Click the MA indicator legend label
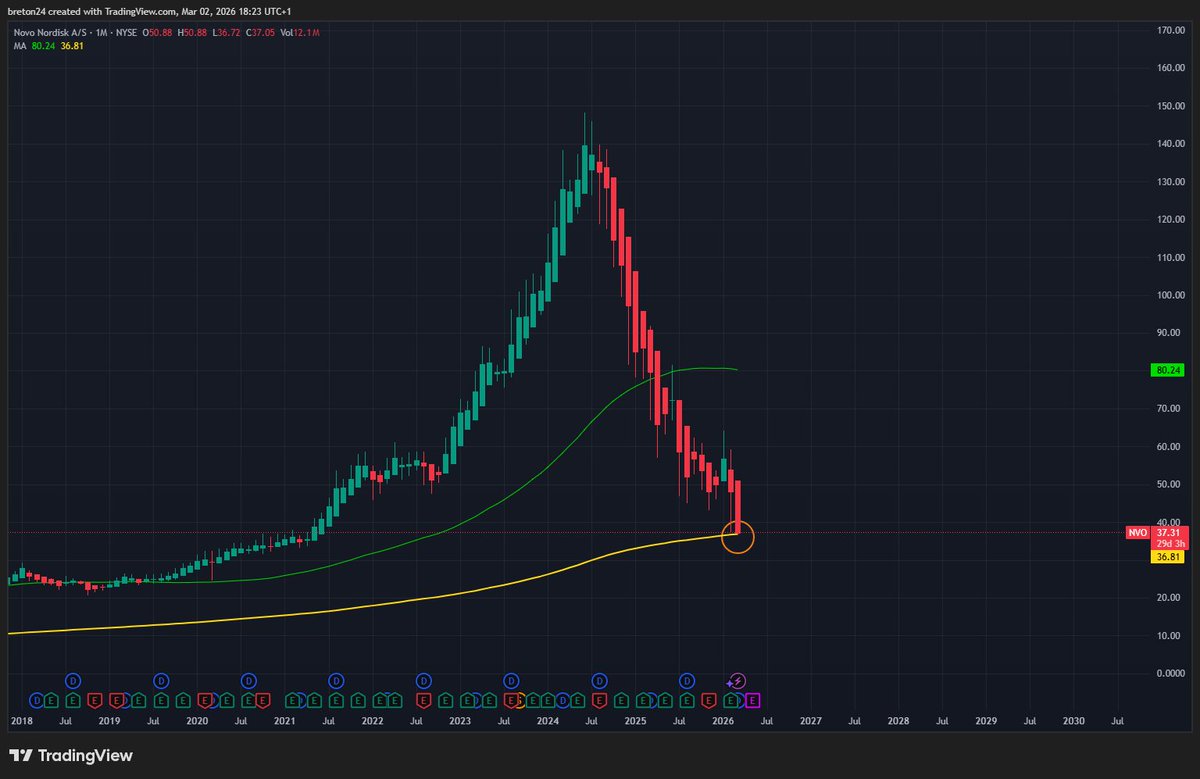Image resolution: width=1200 pixels, height=779 pixels. 19,45
